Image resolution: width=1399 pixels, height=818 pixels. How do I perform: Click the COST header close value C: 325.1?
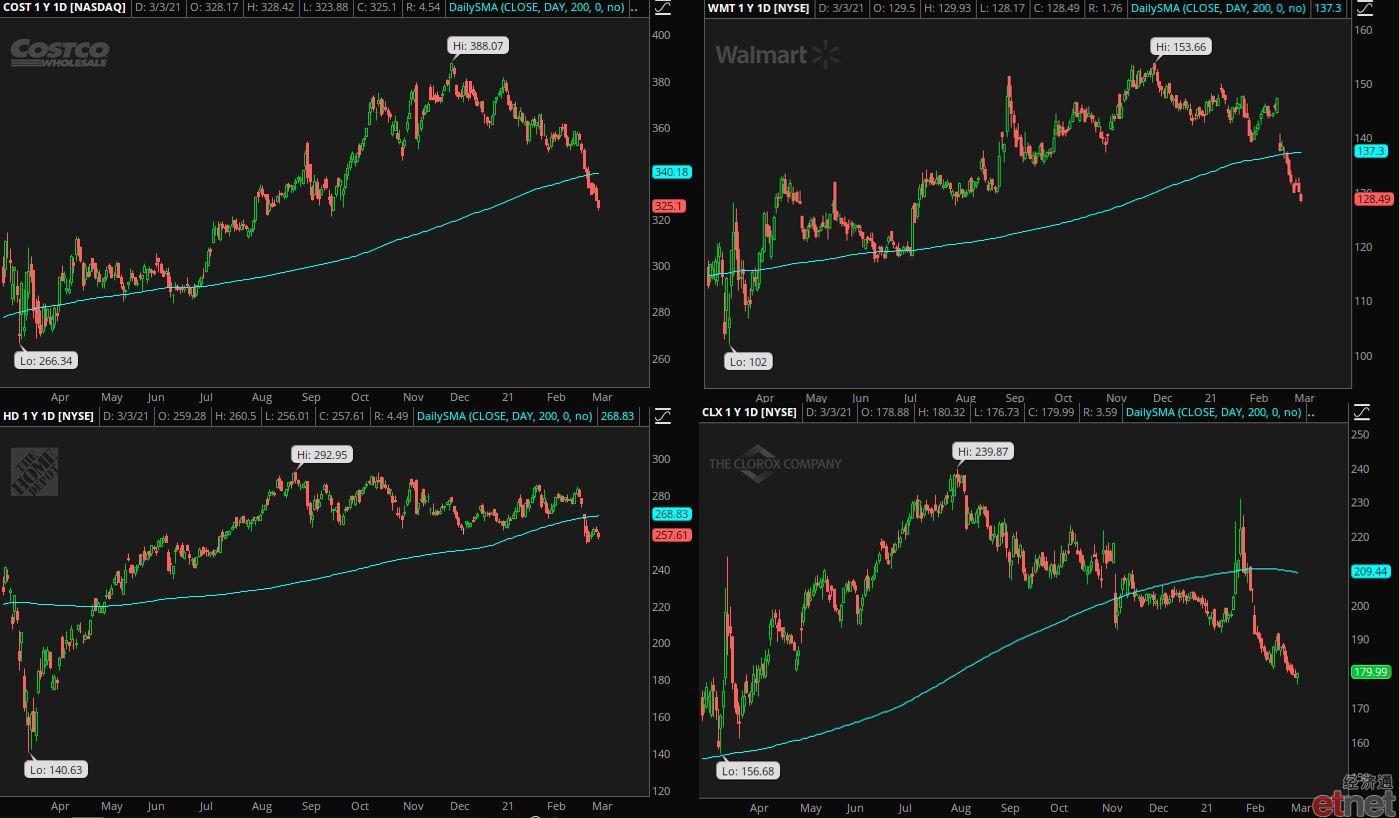click(x=376, y=8)
